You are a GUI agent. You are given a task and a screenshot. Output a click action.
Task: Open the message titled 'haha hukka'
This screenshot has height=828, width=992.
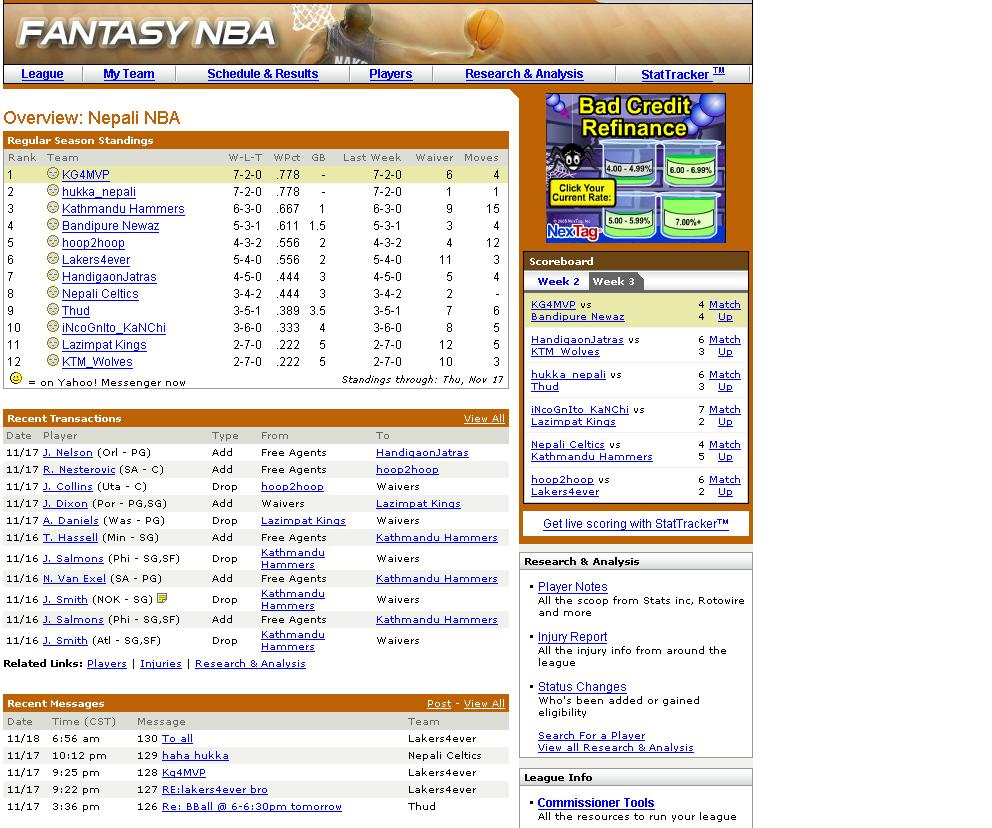pyautogui.click(x=195, y=756)
